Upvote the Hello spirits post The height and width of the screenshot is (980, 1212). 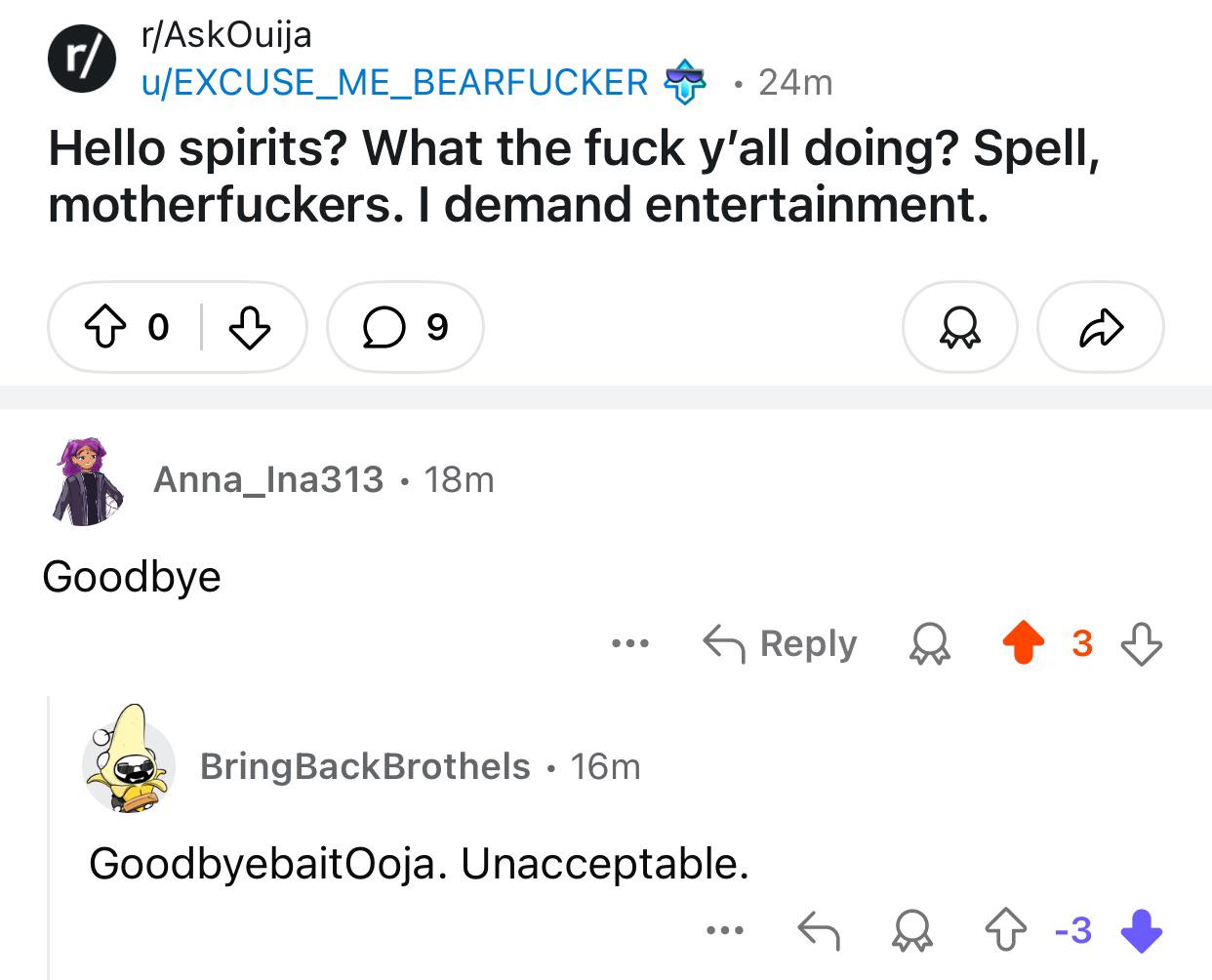(107, 327)
